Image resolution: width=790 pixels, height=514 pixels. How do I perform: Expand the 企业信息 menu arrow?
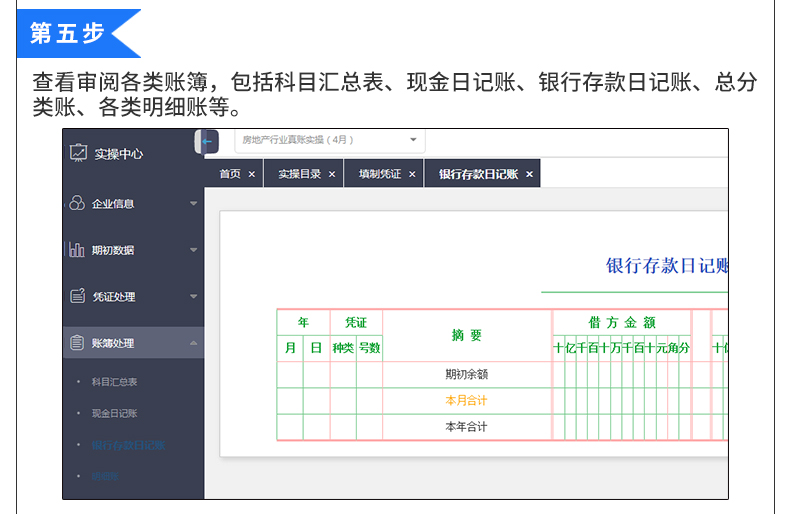pos(193,204)
